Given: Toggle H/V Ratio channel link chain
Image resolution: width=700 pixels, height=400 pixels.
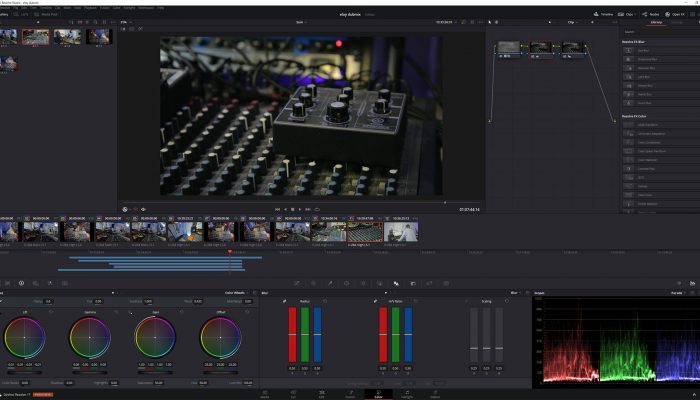Looking at the screenshot, I should click(375, 301).
